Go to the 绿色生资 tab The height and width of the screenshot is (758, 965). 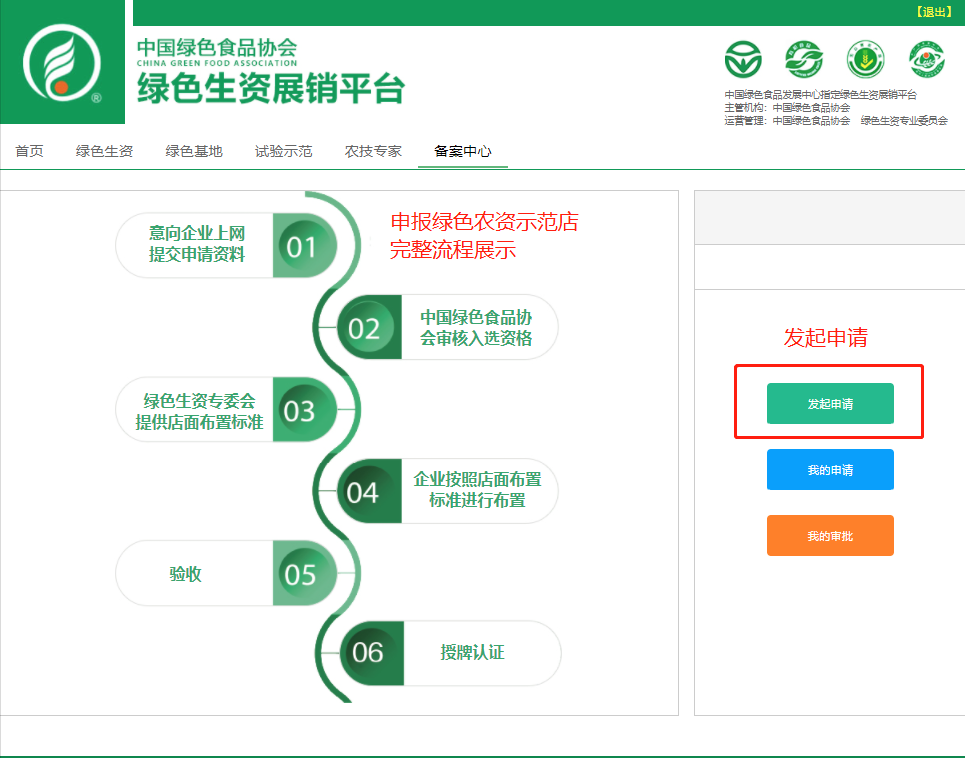104,151
